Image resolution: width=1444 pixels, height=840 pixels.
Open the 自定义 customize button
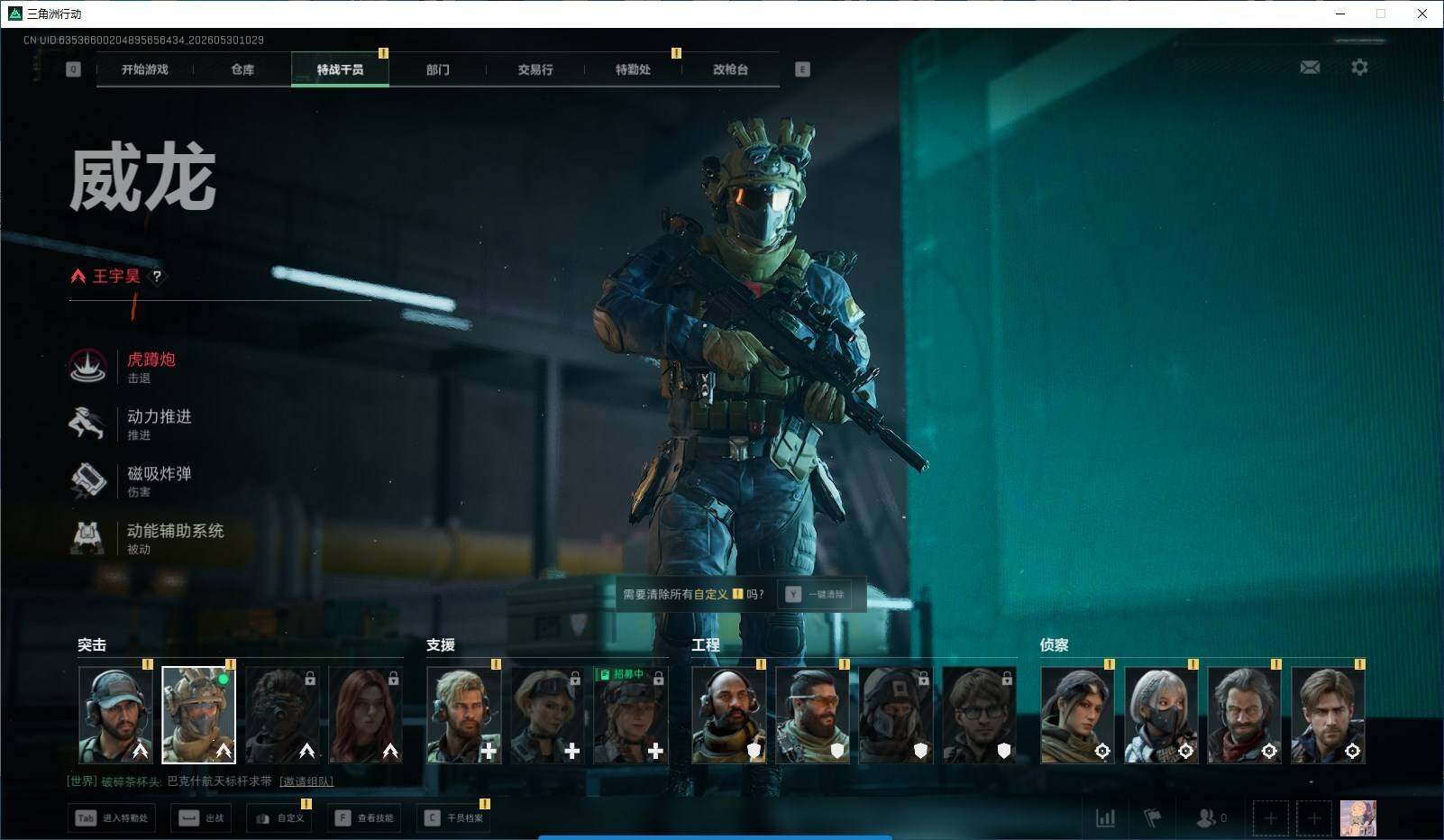tap(280, 818)
